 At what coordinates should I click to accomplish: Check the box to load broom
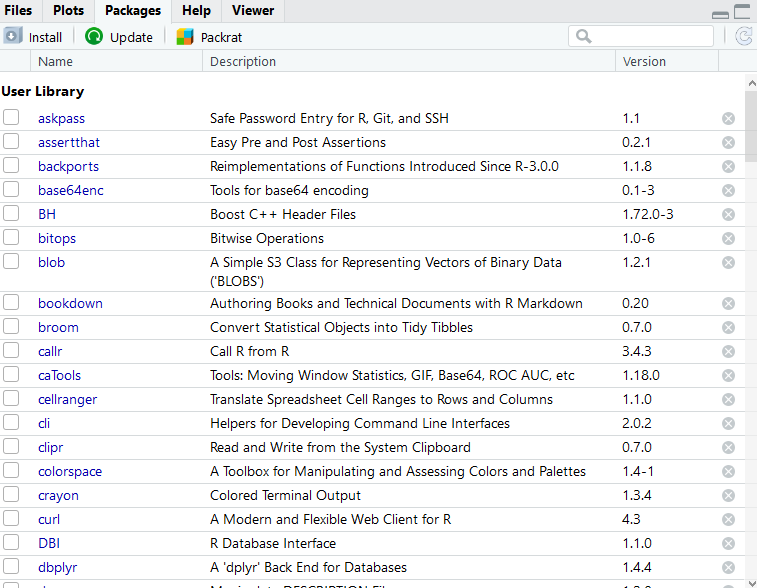tap(11, 327)
